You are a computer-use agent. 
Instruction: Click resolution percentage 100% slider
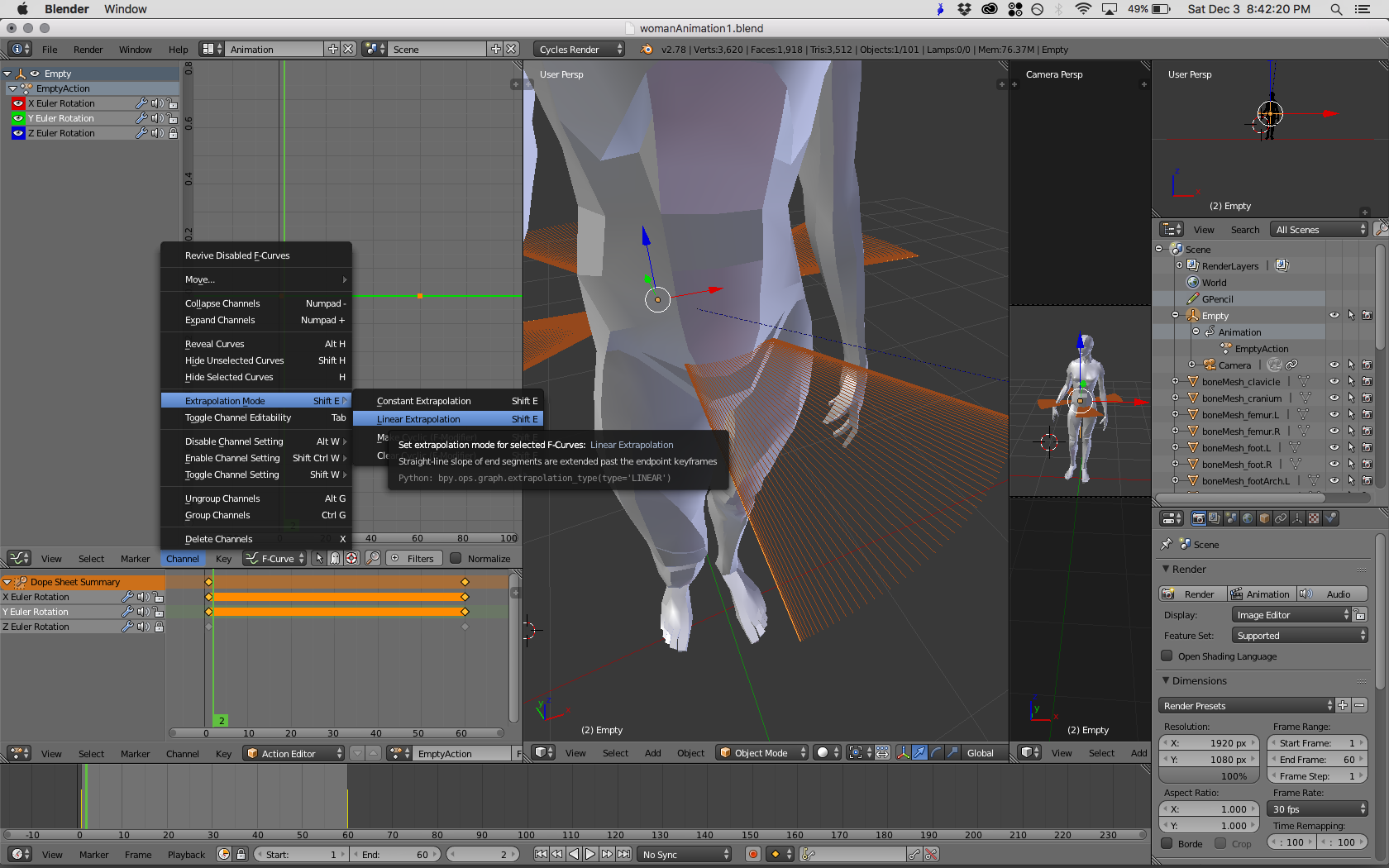(1210, 776)
